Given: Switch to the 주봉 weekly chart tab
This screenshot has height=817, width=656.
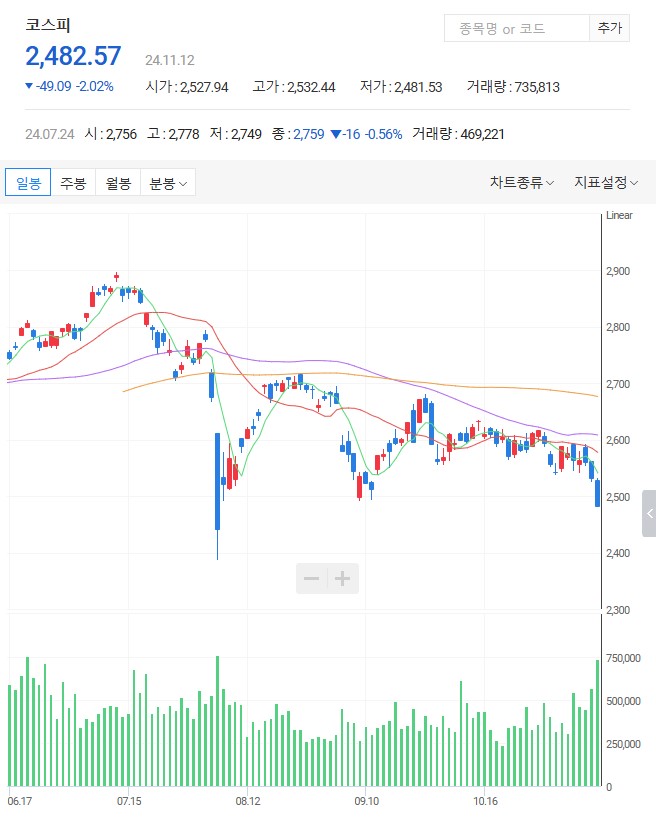Looking at the screenshot, I should click(72, 183).
